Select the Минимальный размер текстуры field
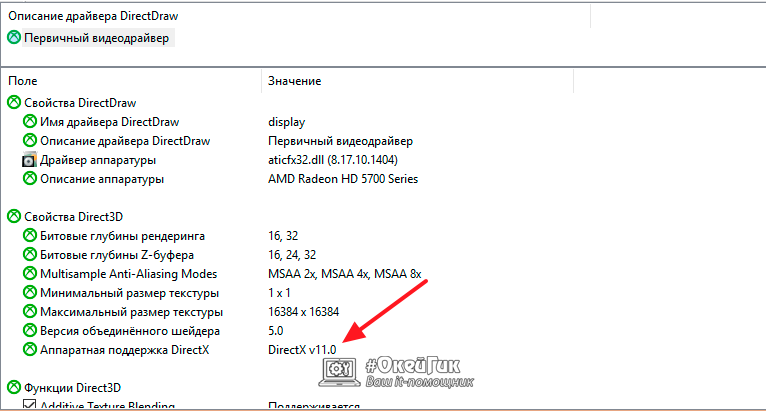766x411 pixels. tap(129, 293)
